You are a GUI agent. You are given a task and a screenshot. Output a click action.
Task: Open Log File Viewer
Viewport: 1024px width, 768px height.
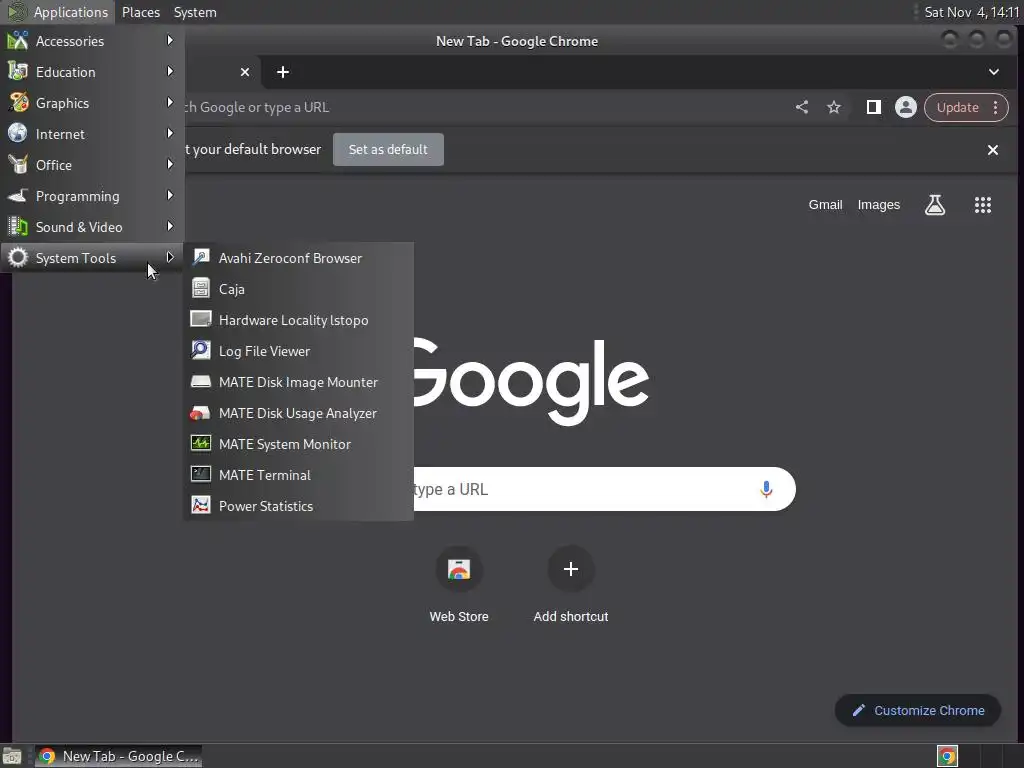(x=298, y=351)
